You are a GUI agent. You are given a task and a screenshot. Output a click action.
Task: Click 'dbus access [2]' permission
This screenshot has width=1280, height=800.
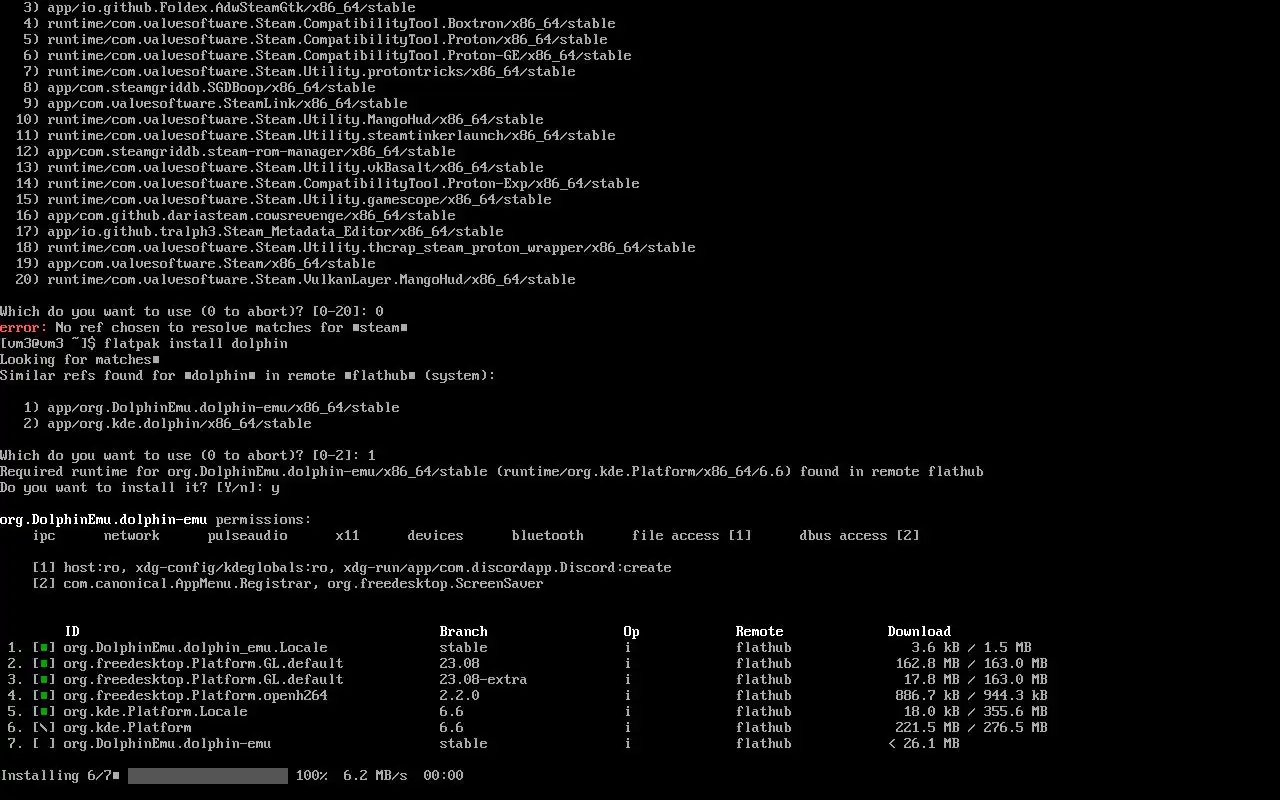click(860, 536)
